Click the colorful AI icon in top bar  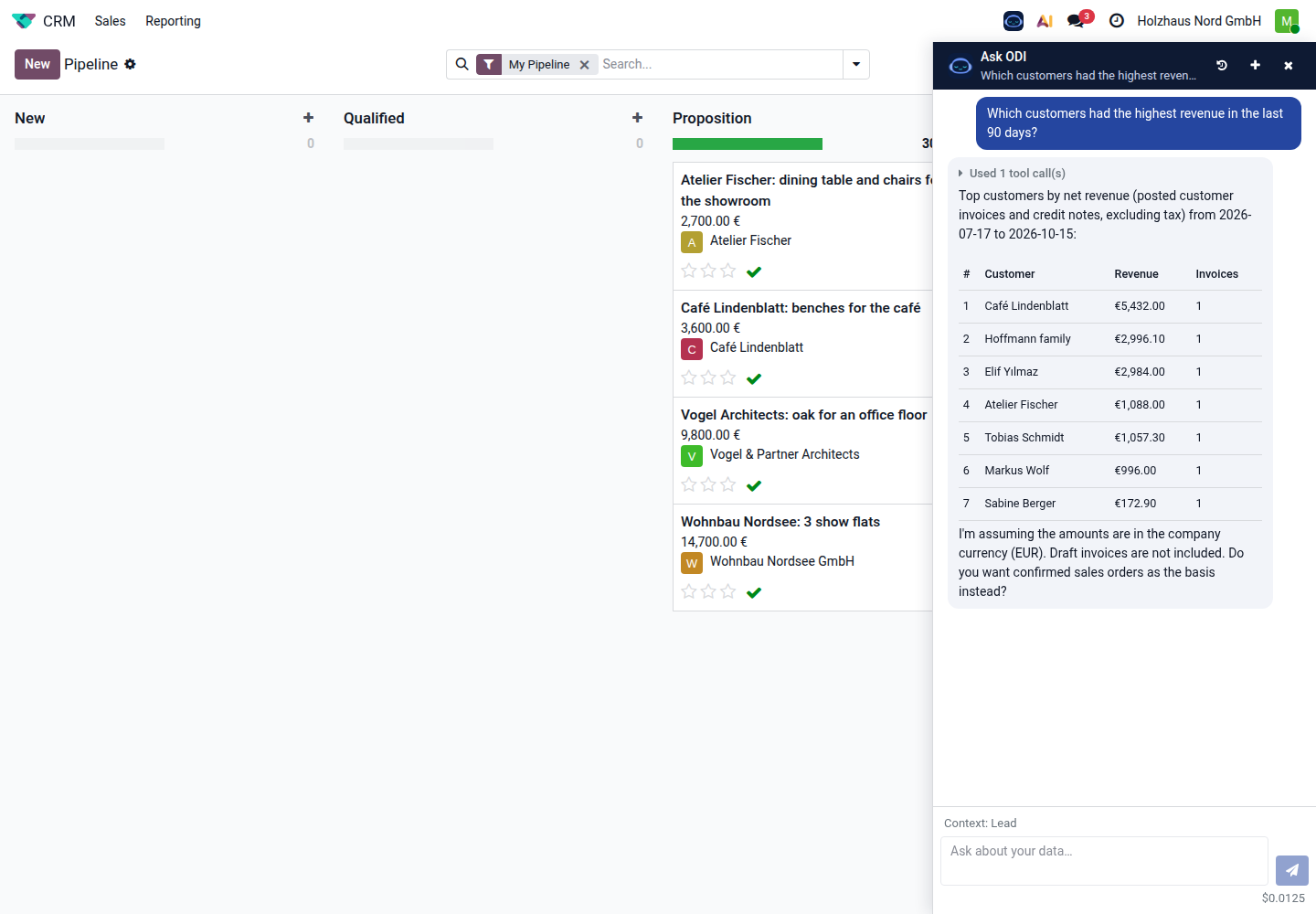coord(1045,21)
